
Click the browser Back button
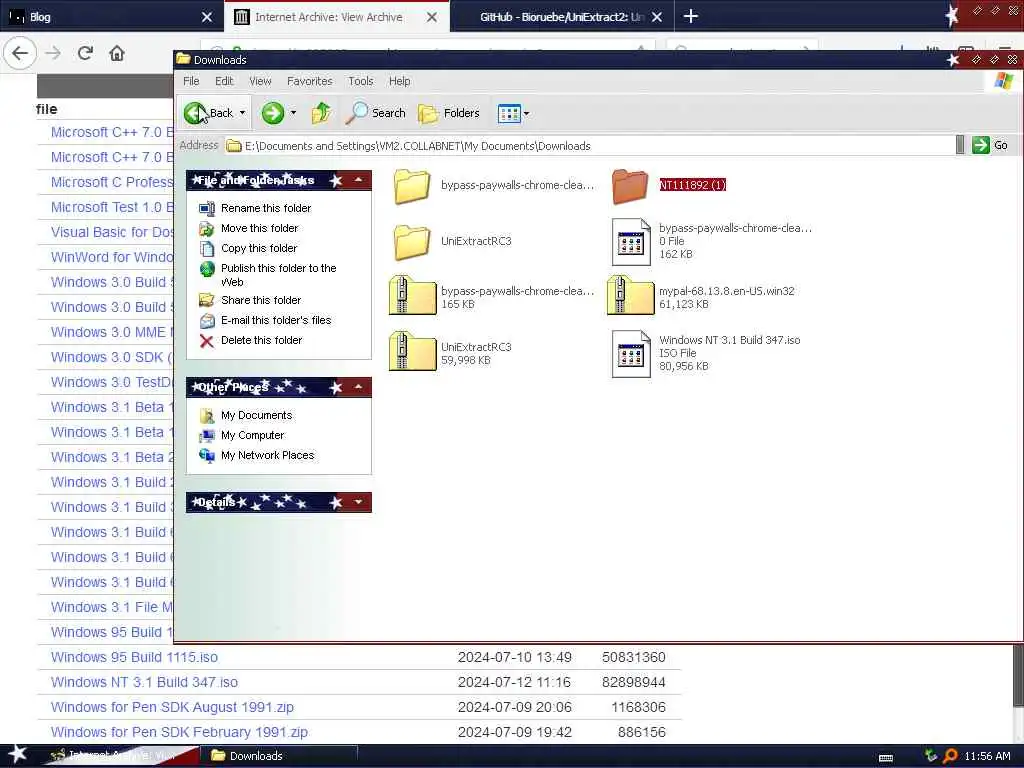20,54
